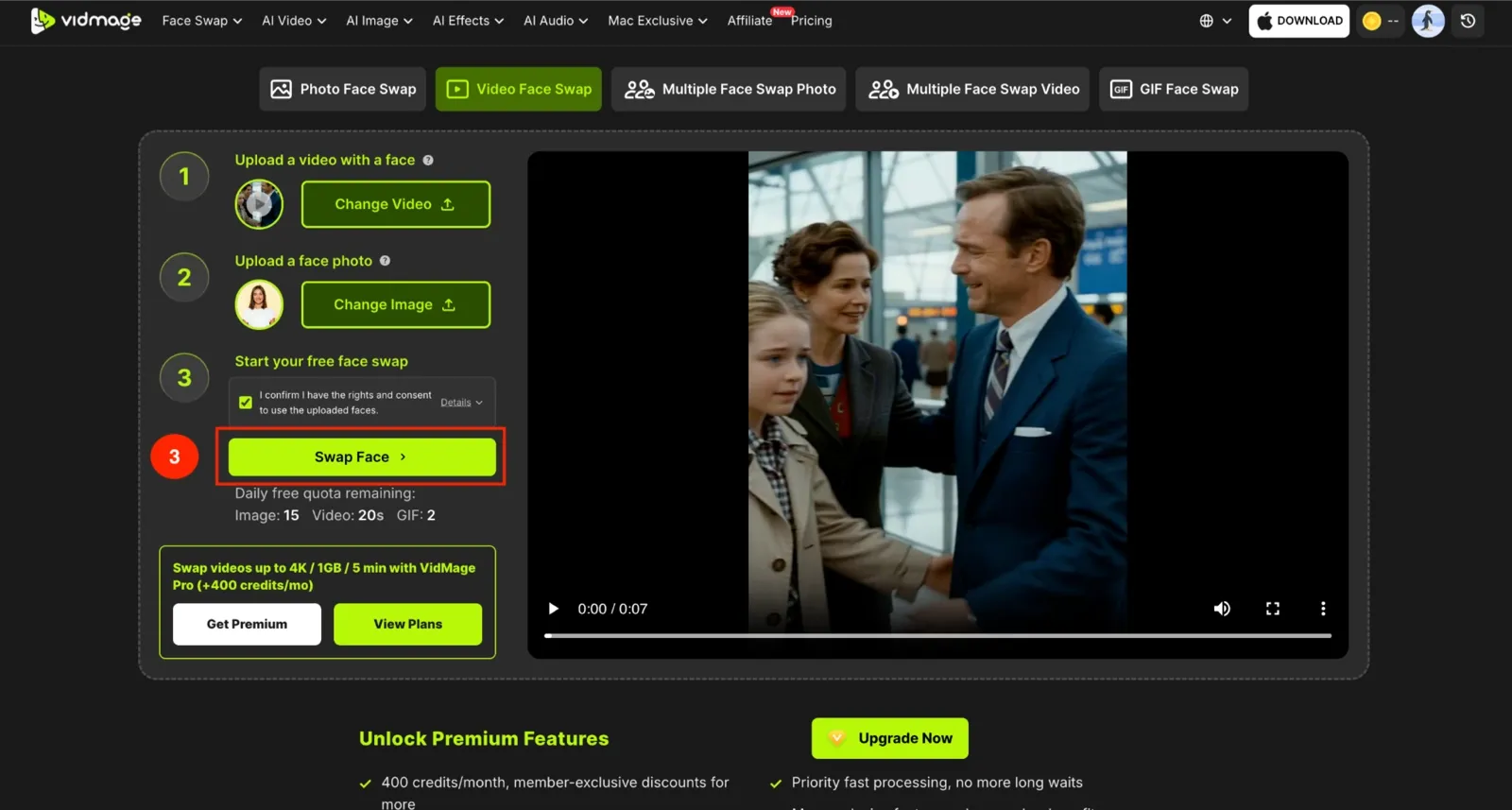Show help for Upload a video with a face

click(428, 160)
